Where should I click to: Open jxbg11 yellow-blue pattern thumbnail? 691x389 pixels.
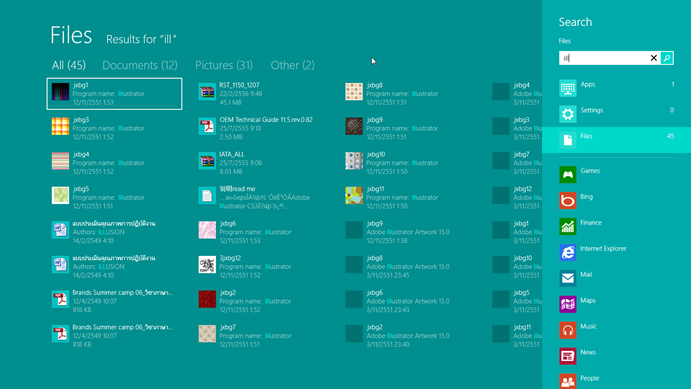pos(354,196)
